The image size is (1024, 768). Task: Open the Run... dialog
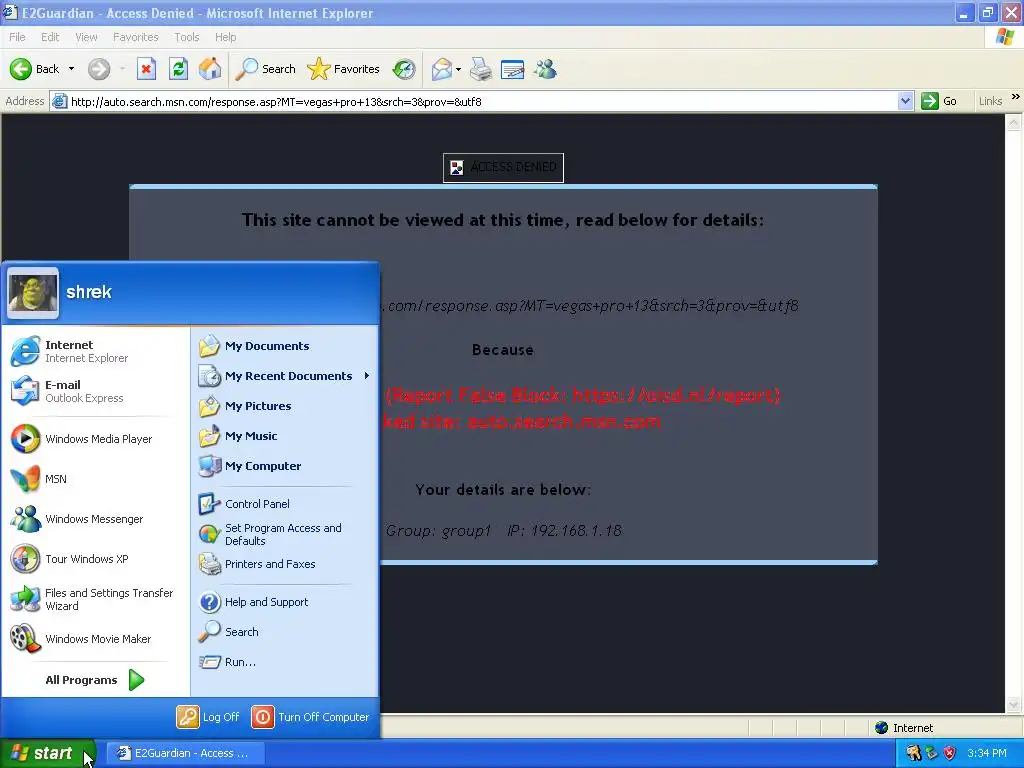pyautogui.click(x=285, y=662)
